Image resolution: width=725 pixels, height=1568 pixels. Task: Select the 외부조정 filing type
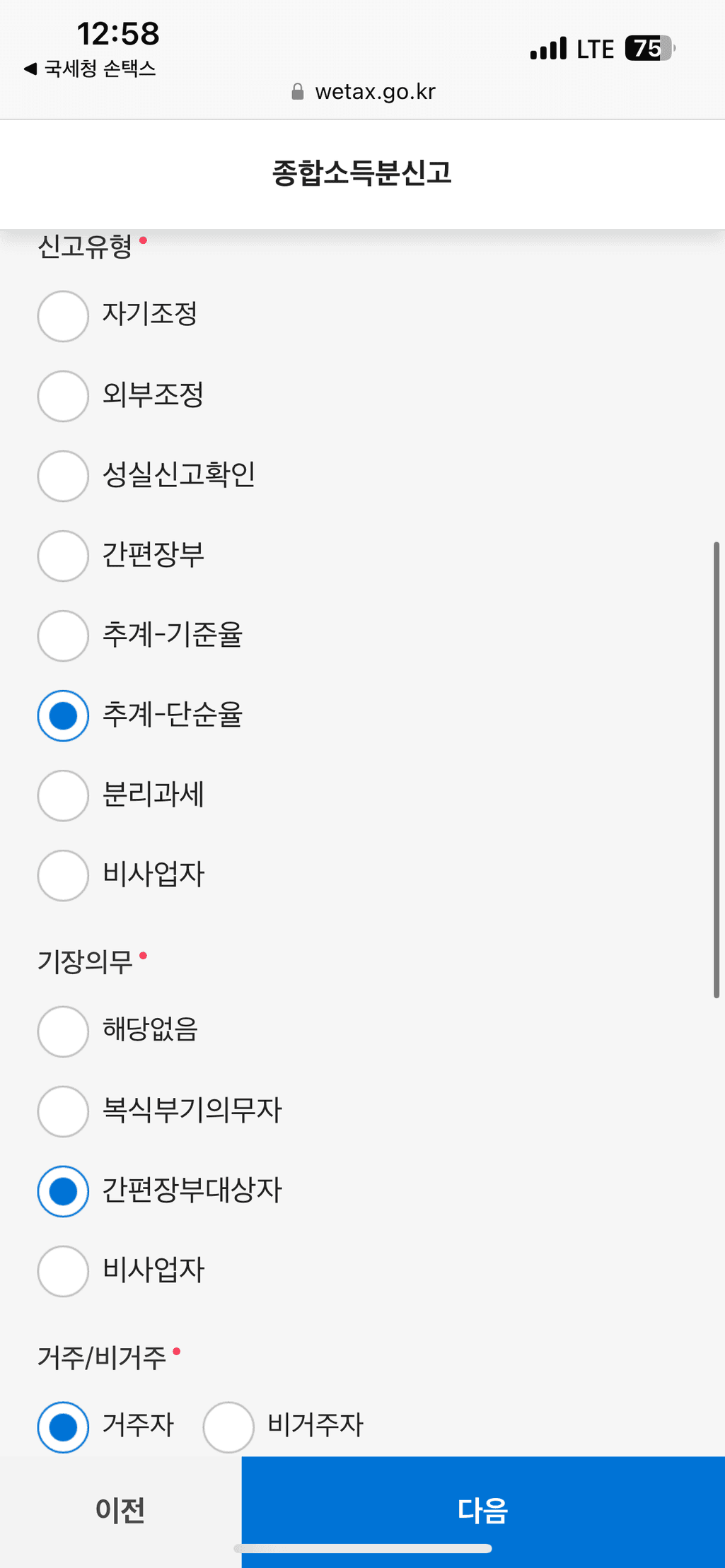63,396
